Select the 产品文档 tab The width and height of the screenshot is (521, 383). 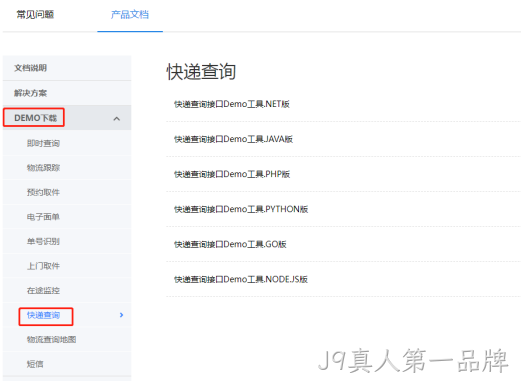pyautogui.click(x=130, y=15)
